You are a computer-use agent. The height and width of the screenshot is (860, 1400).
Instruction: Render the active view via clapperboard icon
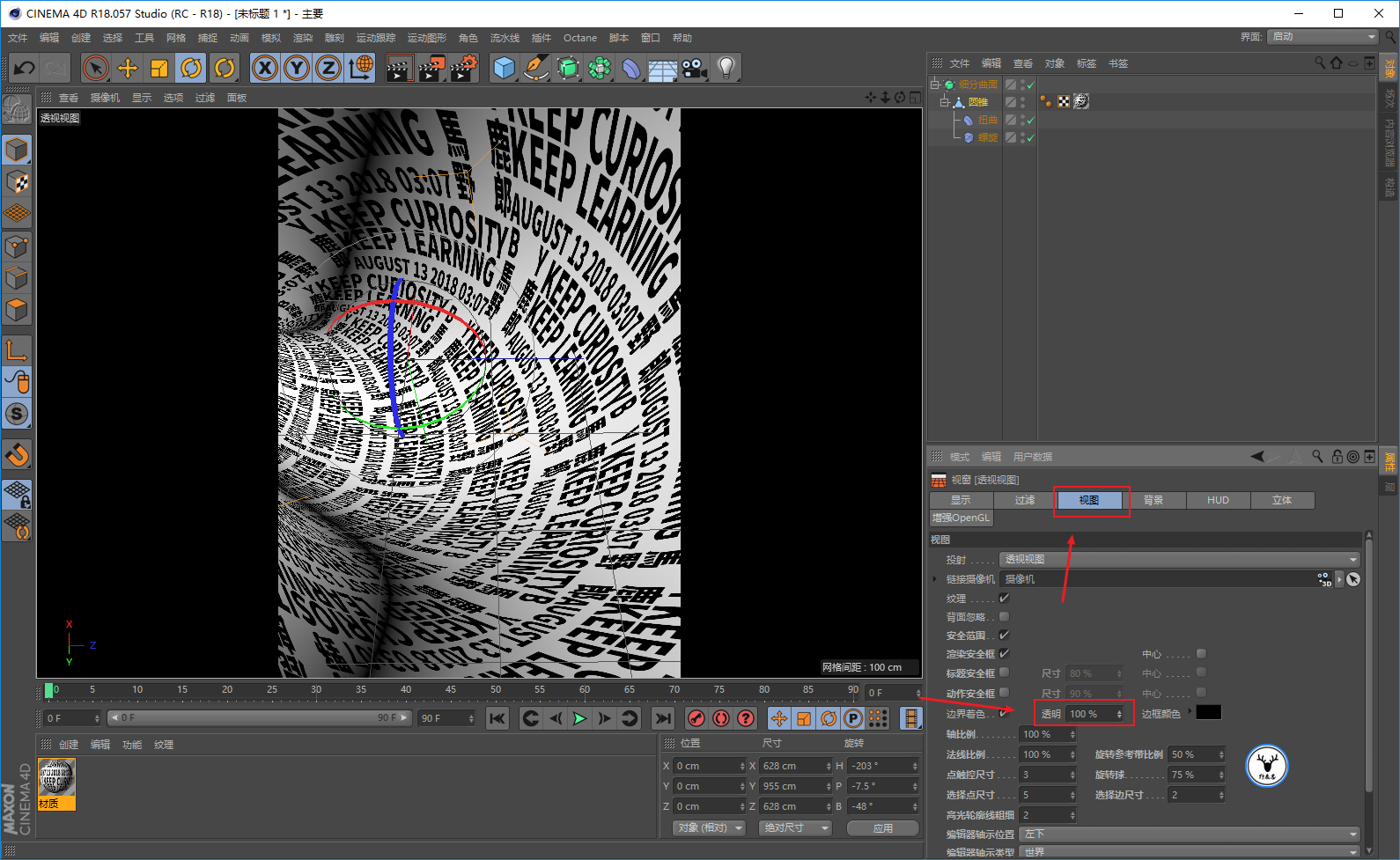400,68
